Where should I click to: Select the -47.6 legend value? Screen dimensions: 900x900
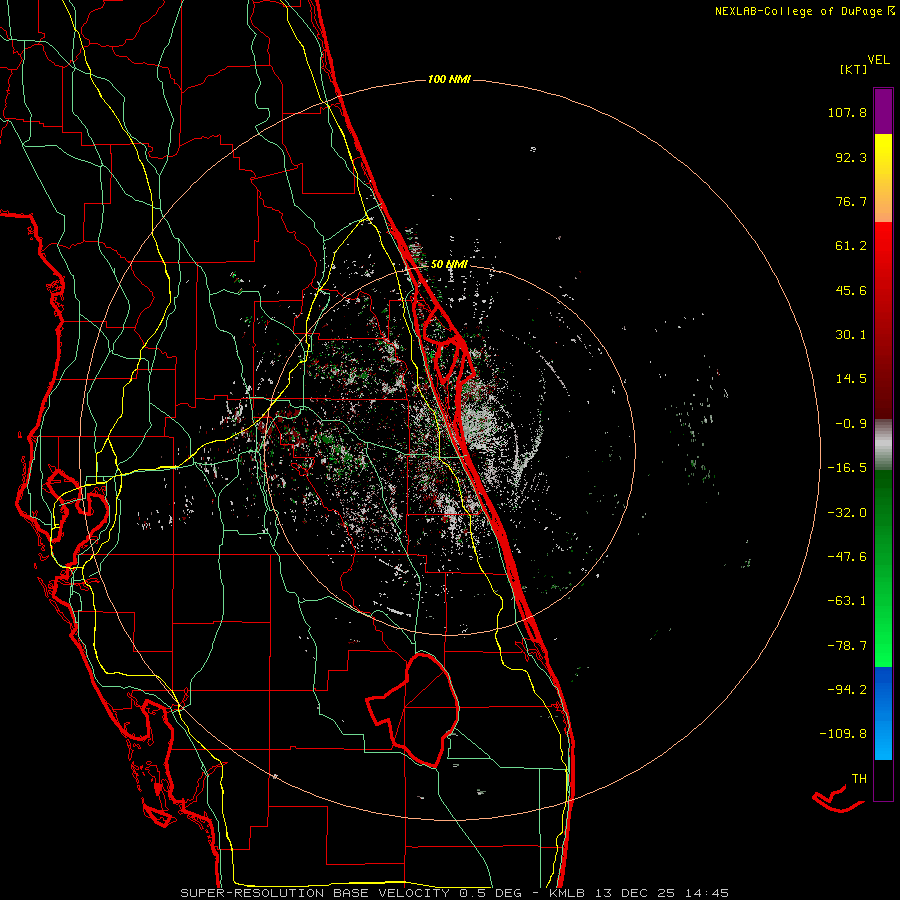[x=847, y=557]
